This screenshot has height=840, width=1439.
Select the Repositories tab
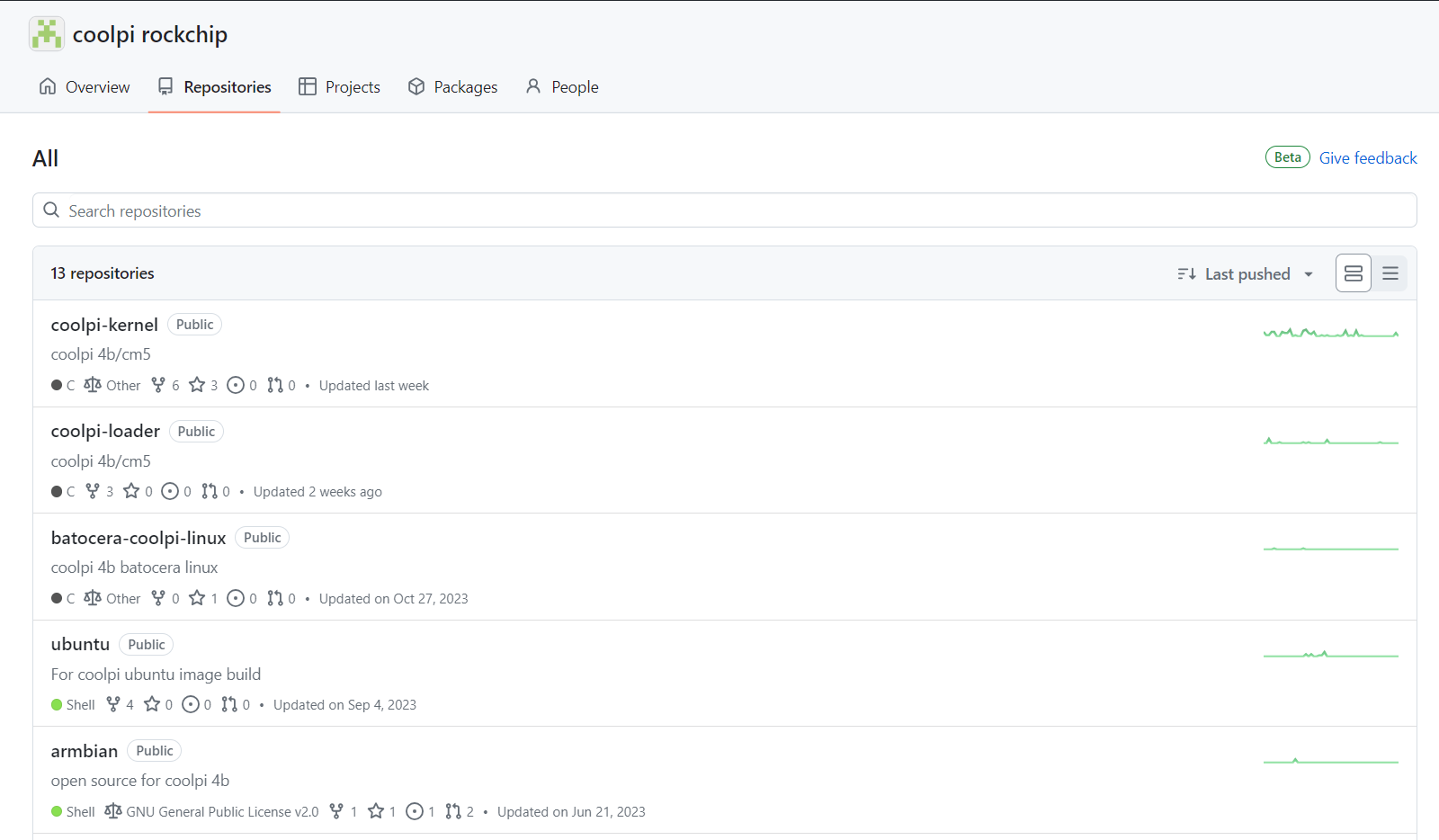[214, 87]
